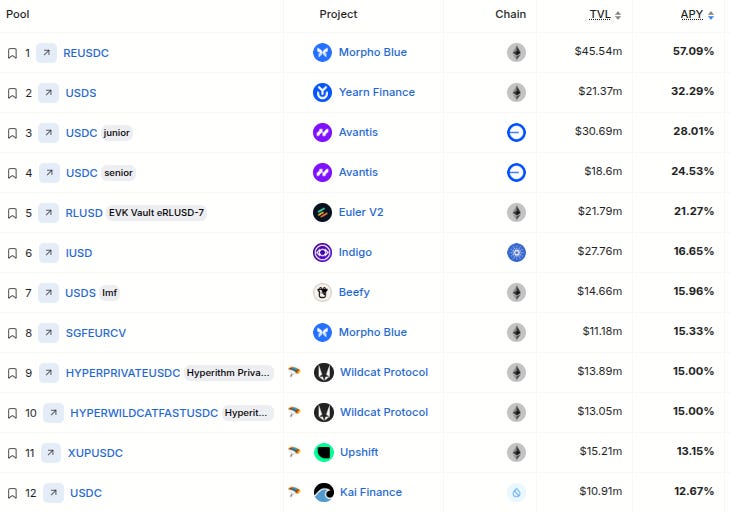Click the Kai Finance logo icon

(x=324, y=492)
